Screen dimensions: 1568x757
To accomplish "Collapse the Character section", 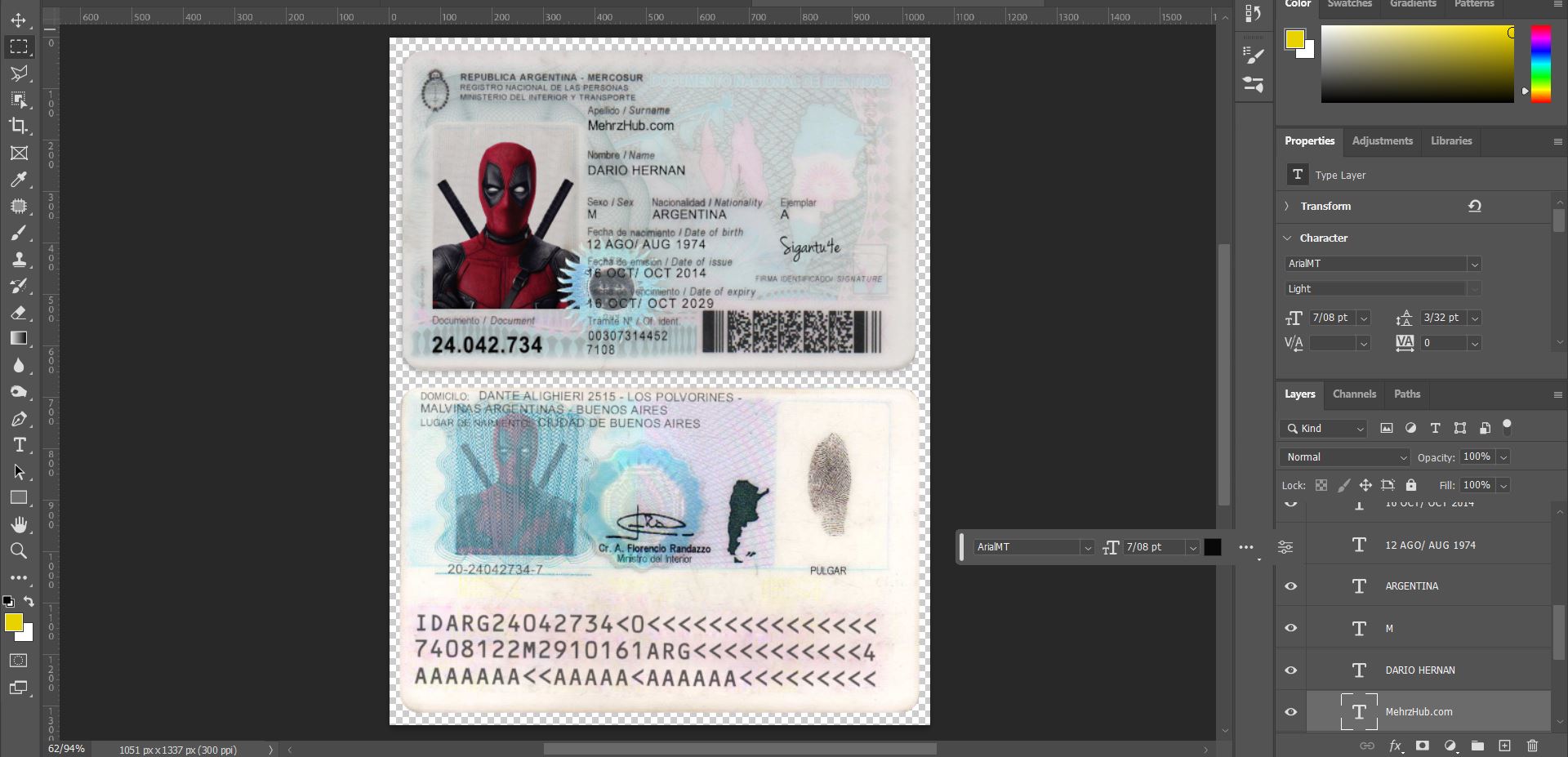I will pos(1287,238).
